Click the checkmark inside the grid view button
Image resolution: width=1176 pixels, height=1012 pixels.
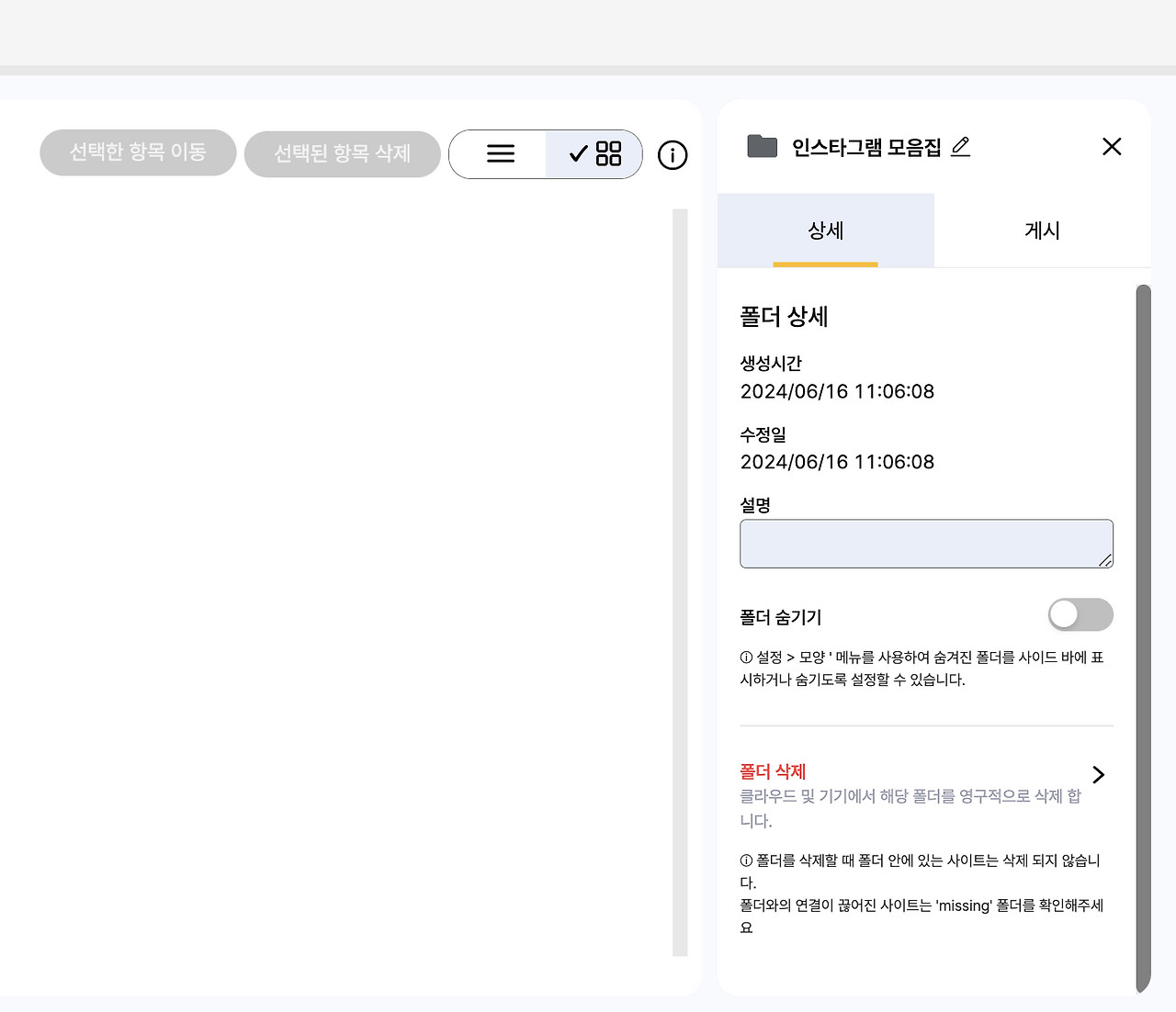[x=577, y=154]
